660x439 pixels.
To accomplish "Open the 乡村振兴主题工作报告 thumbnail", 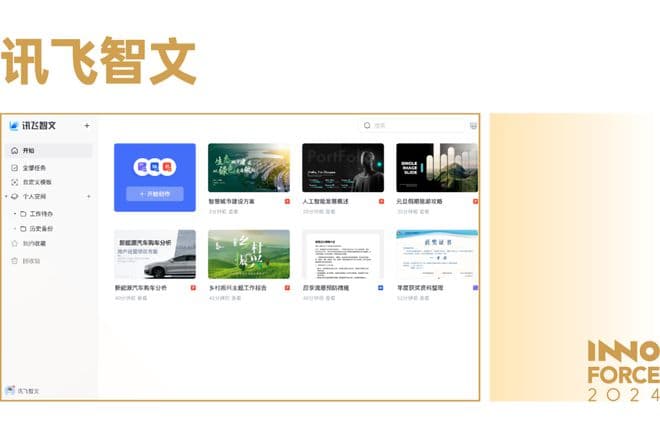I will (x=248, y=254).
